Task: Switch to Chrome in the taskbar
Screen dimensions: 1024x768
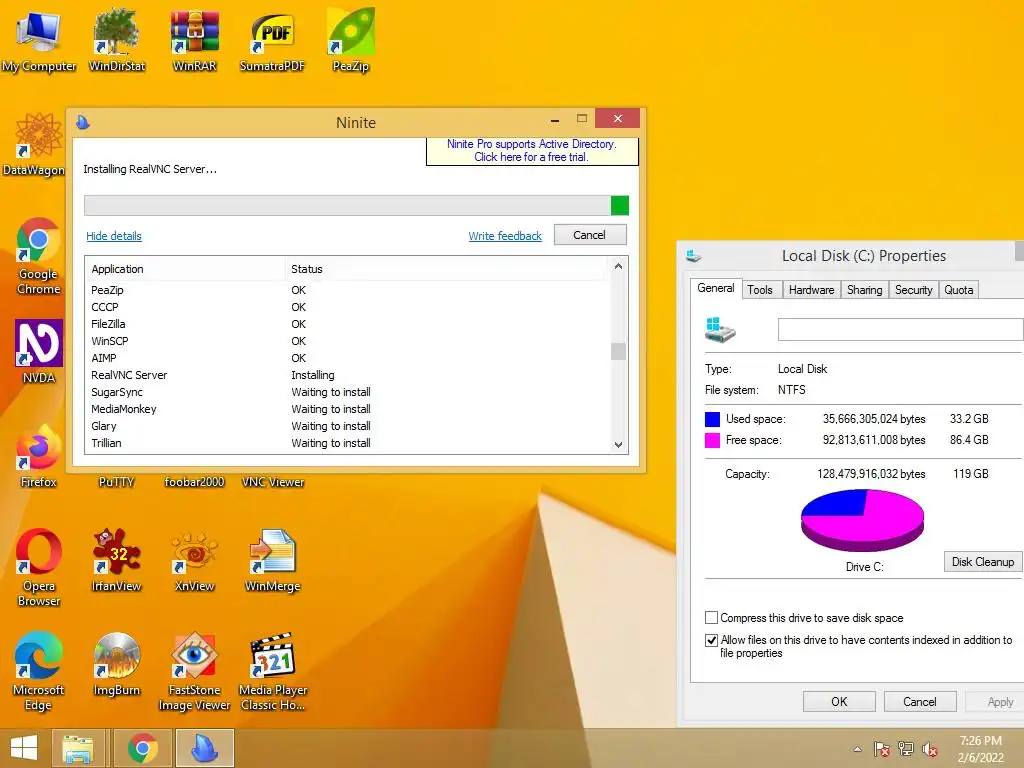Action: pyautogui.click(x=142, y=748)
